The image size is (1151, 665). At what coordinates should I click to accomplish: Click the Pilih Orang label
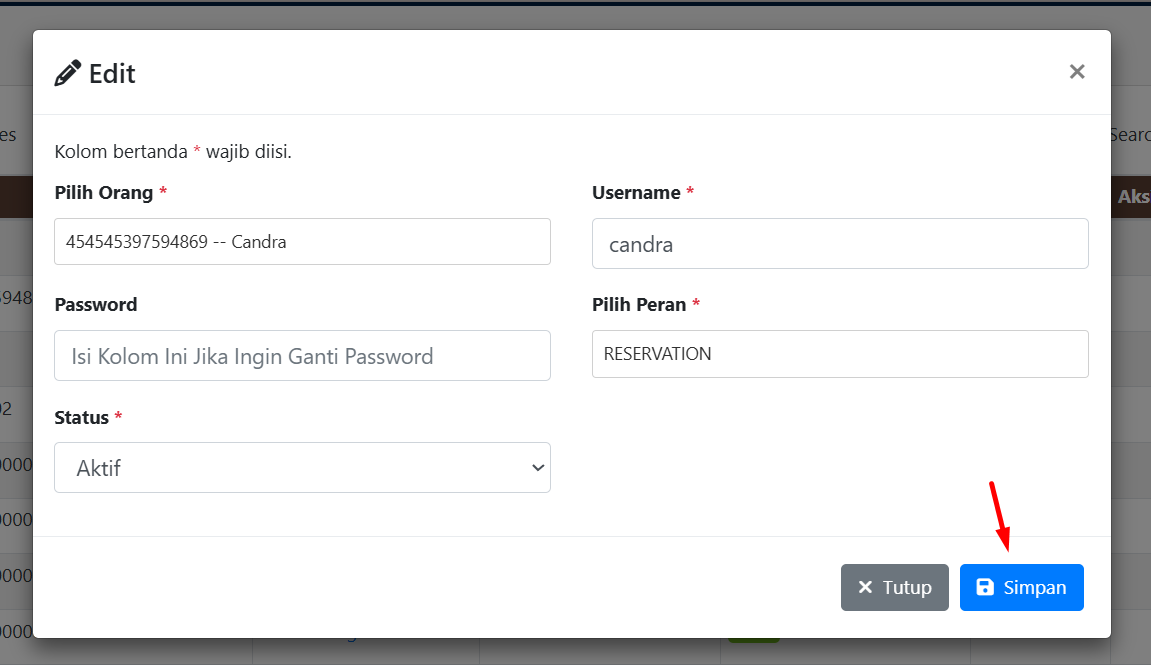click(104, 193)
